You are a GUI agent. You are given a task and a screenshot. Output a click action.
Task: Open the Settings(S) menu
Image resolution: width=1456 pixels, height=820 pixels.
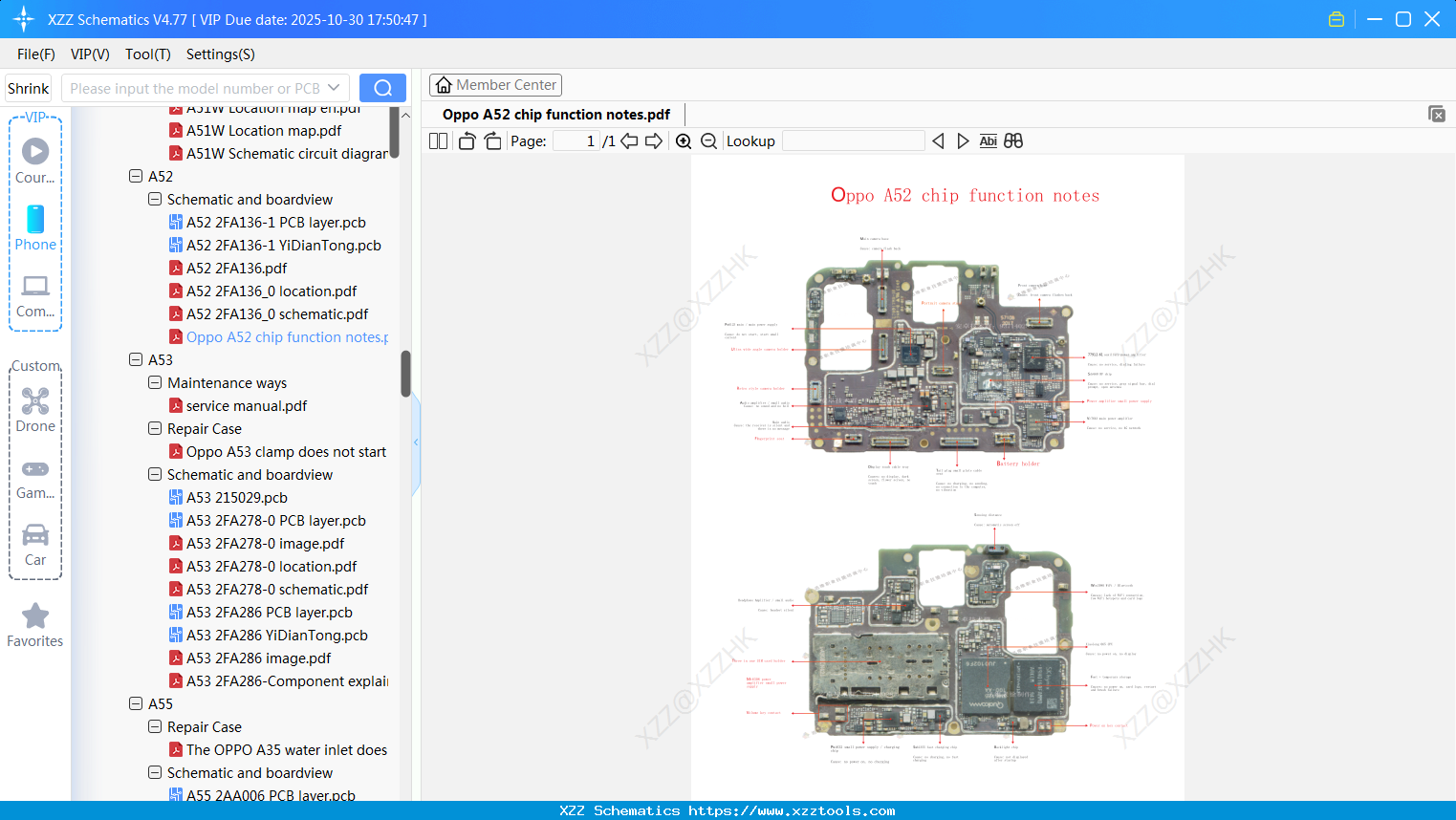[220, 54]
